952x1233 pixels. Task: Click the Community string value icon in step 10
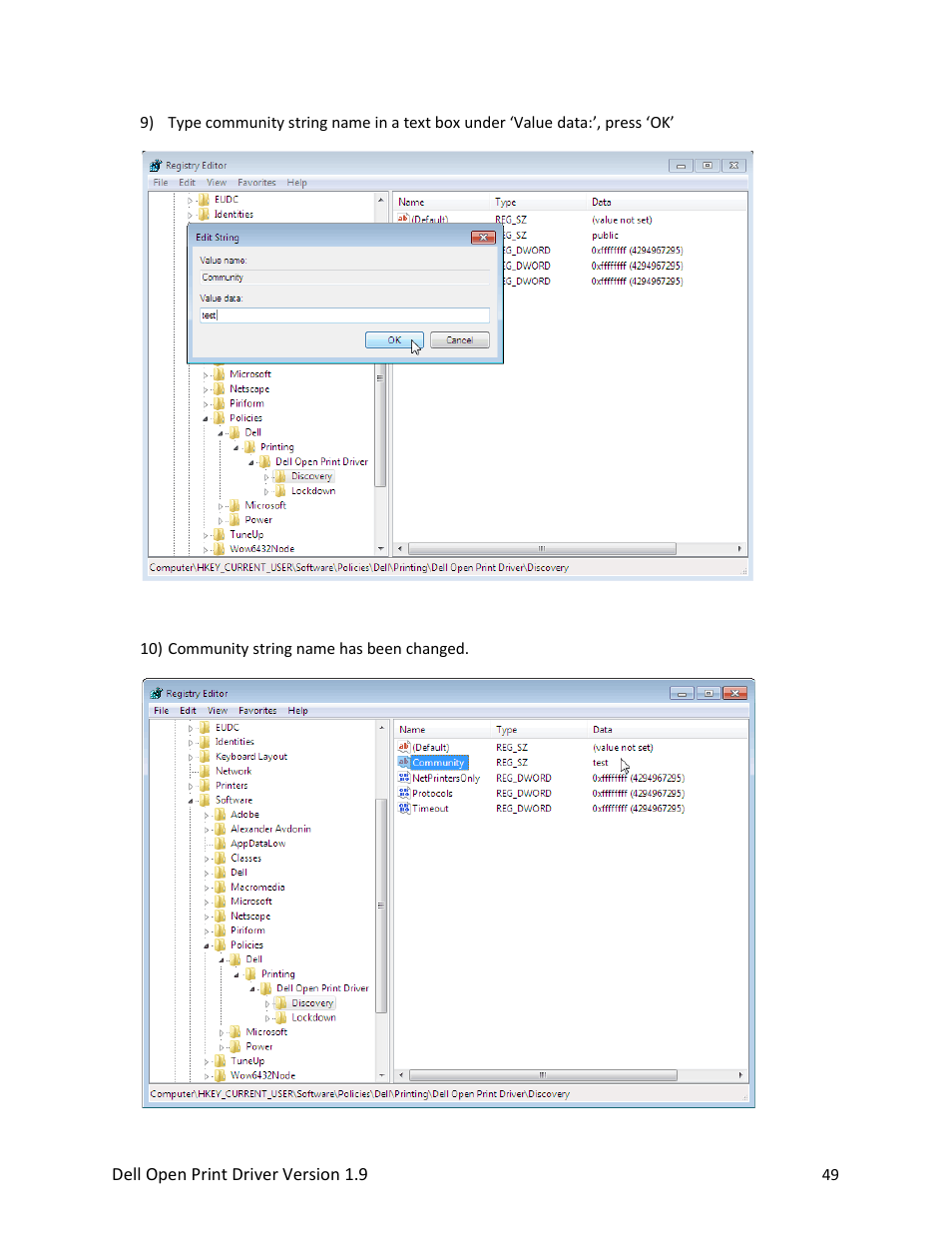404,763
